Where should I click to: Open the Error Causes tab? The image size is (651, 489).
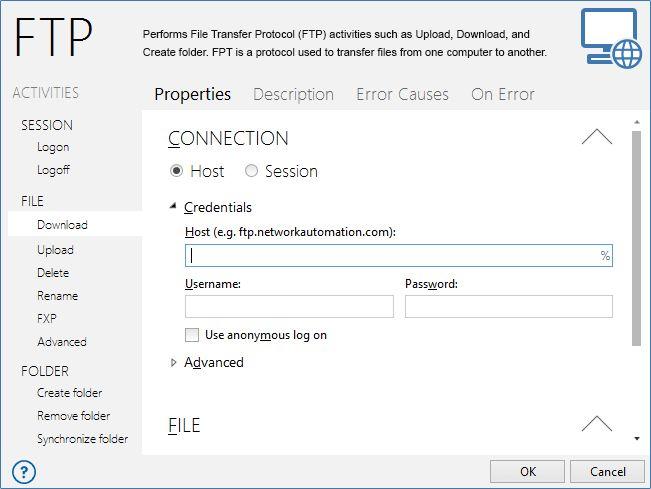(x=402, y=94)
